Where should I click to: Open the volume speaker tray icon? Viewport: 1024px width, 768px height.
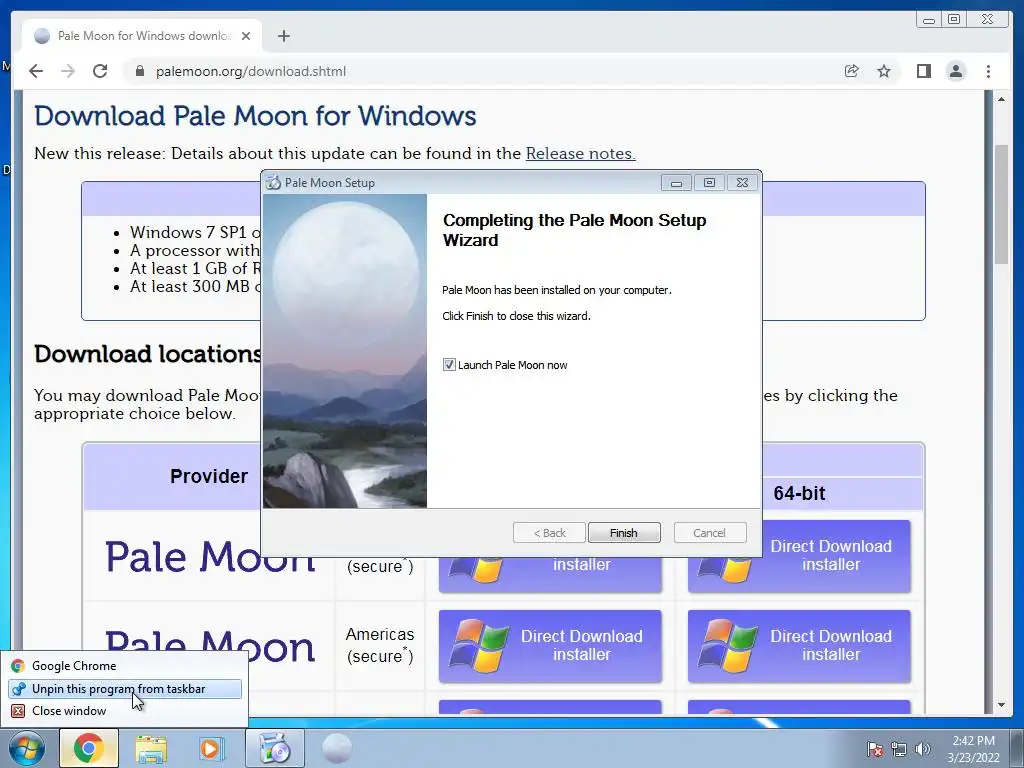[x=922, y=749]
